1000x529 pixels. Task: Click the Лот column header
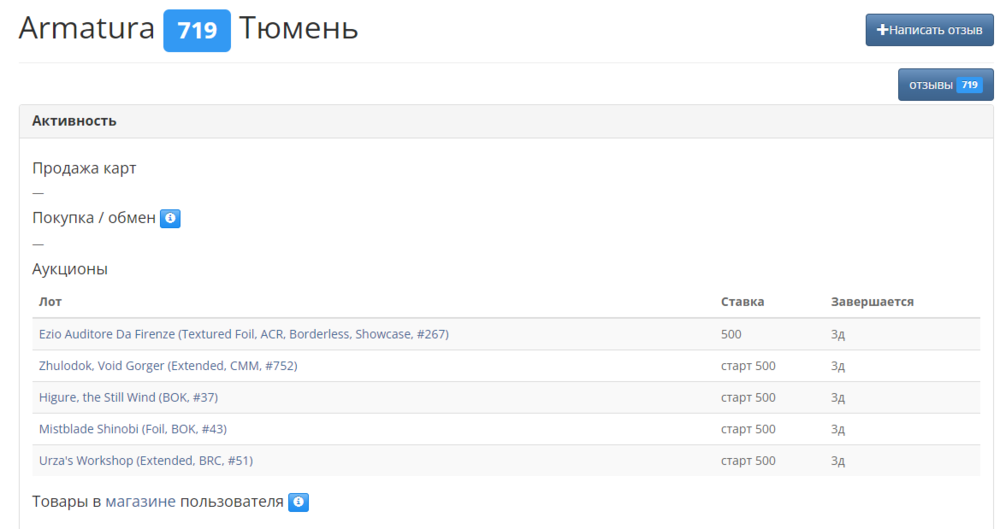(x=50, y=301)
